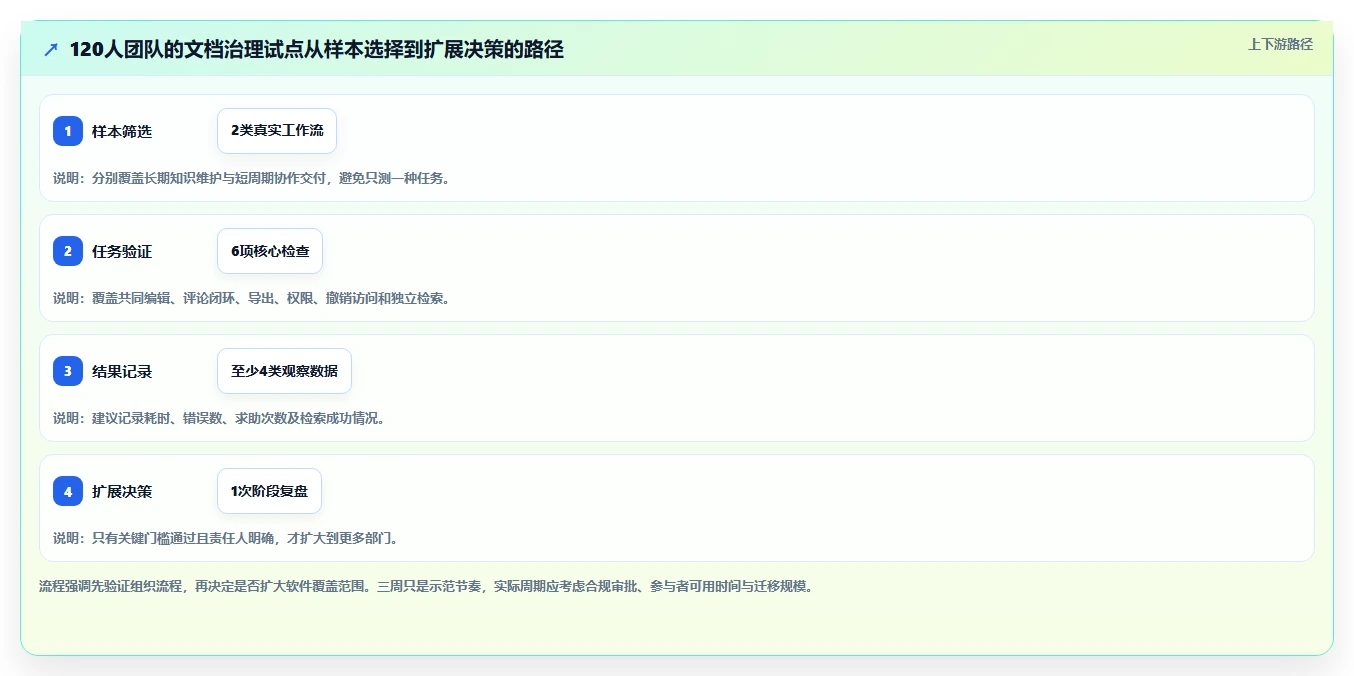Image resolution: width=1354 pixels, height=676 pixels.
Task: Click the 扩展决策 step name
Action: tap(122, 491)
